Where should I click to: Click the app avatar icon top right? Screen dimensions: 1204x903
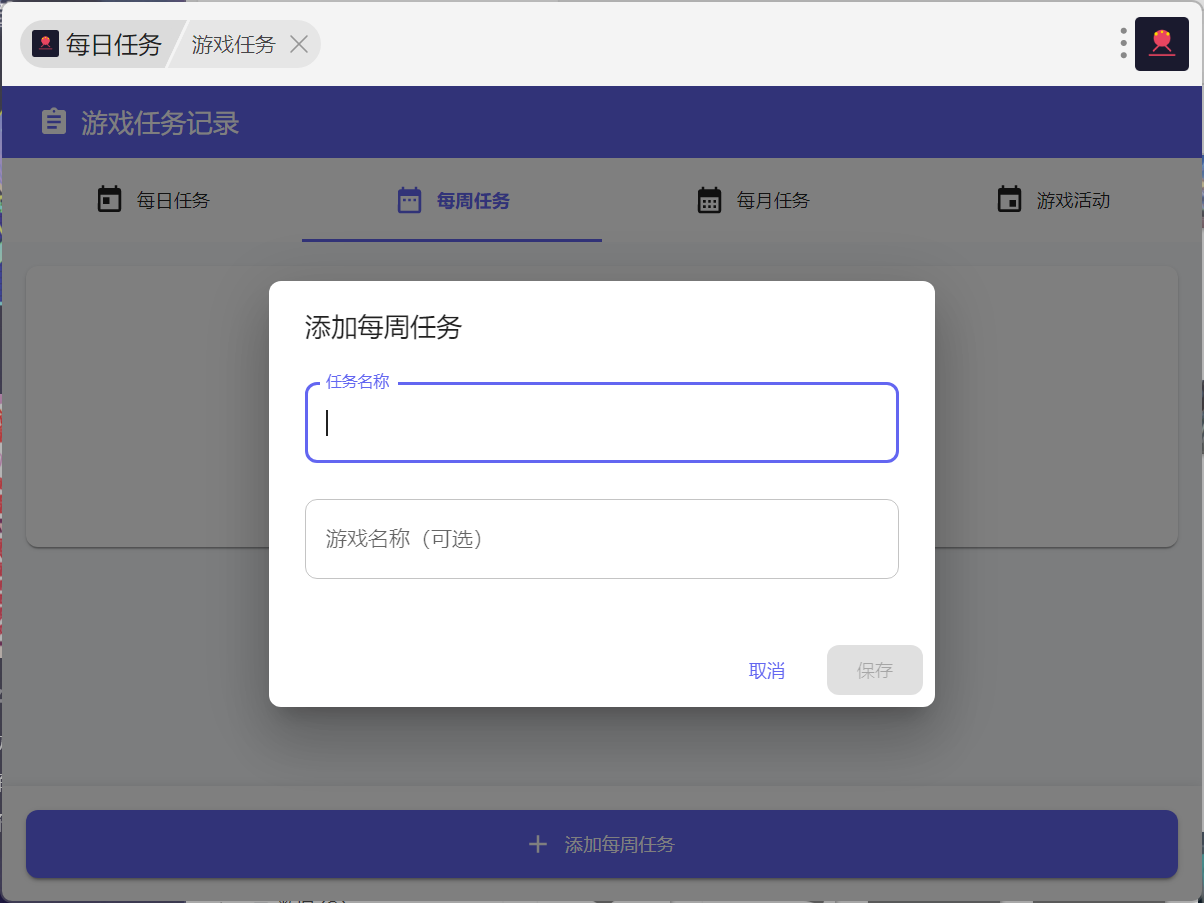1161,44
